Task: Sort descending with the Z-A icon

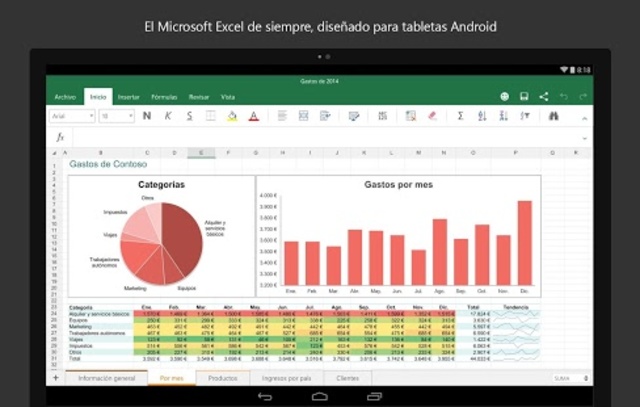Action: pos(503,116)
